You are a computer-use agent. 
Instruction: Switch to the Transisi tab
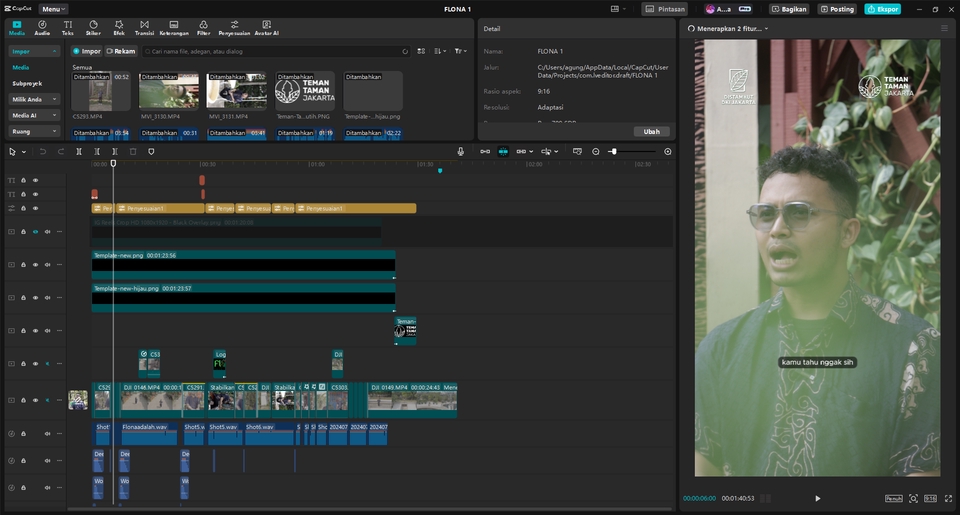pyautogui.click(x=144, y=28)
